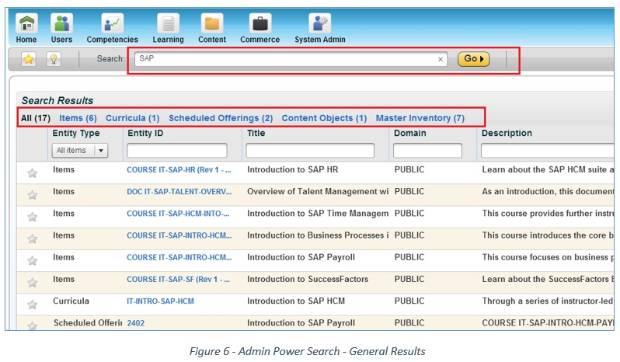Open the DOC IT-SAP-TALENT-OVERV link
The height and width of the screenshot is (362, 620).
click(x=179, y=192)
